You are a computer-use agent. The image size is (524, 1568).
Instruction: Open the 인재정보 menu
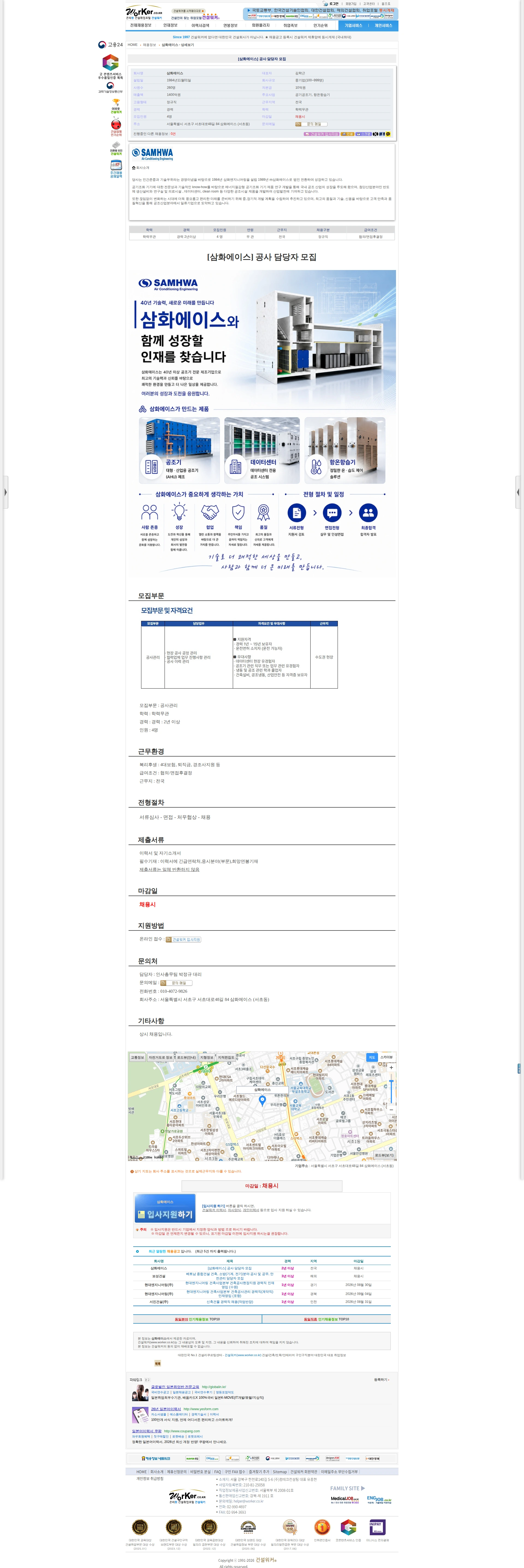[x=170, y=26]
